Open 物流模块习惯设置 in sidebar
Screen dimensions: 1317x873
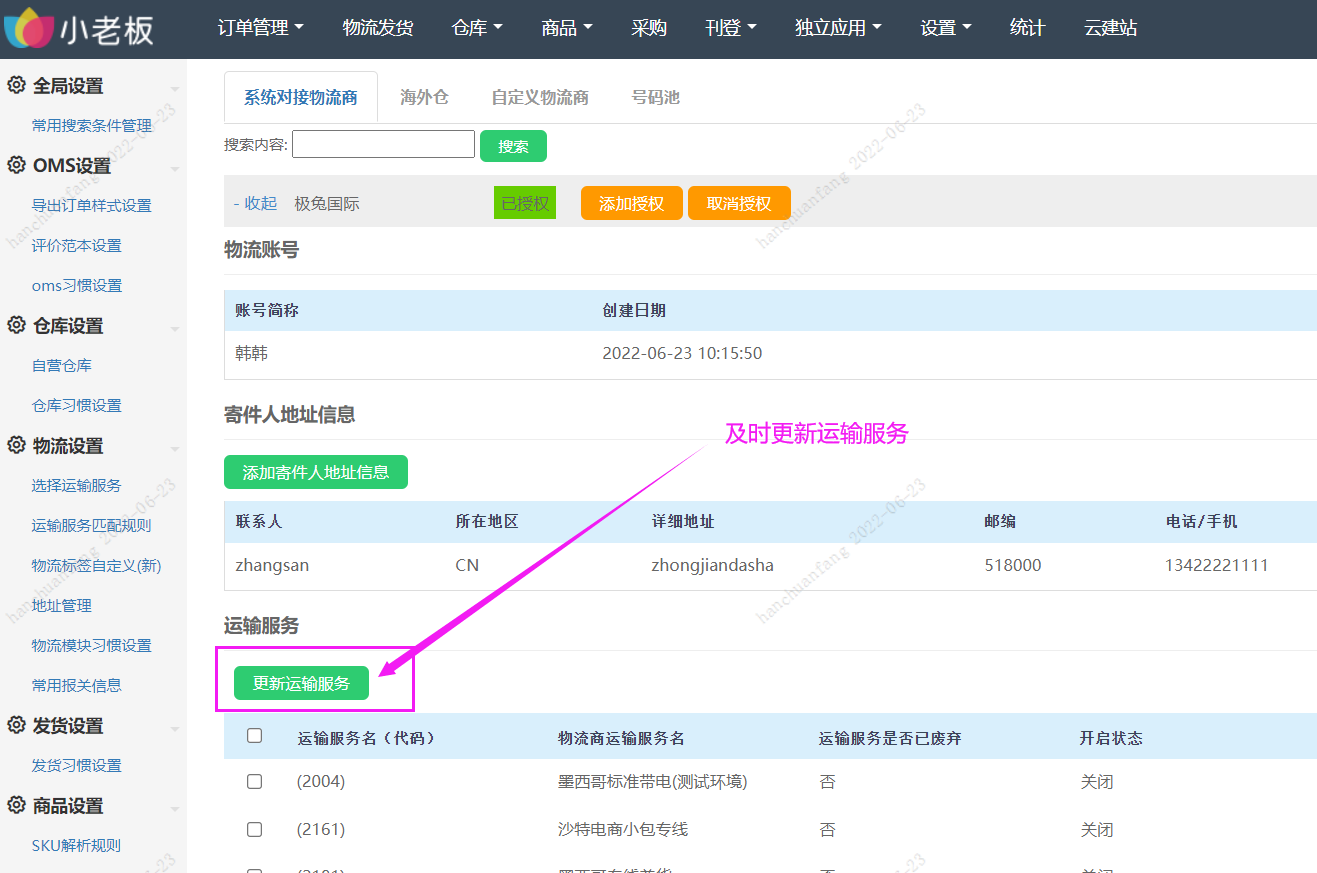(92, 646)
